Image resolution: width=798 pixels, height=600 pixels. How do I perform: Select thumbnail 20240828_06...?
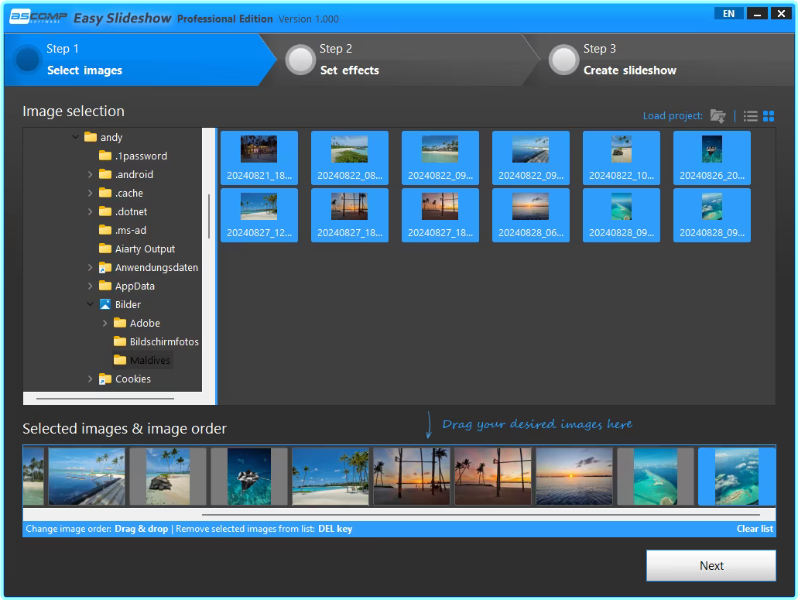click(531, 215)
